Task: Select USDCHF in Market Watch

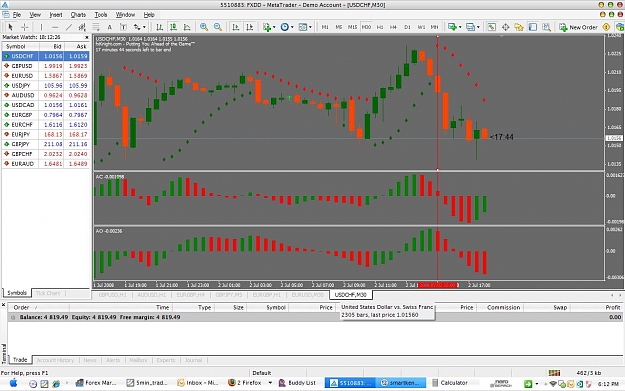Action: click(x=45, y=56)
